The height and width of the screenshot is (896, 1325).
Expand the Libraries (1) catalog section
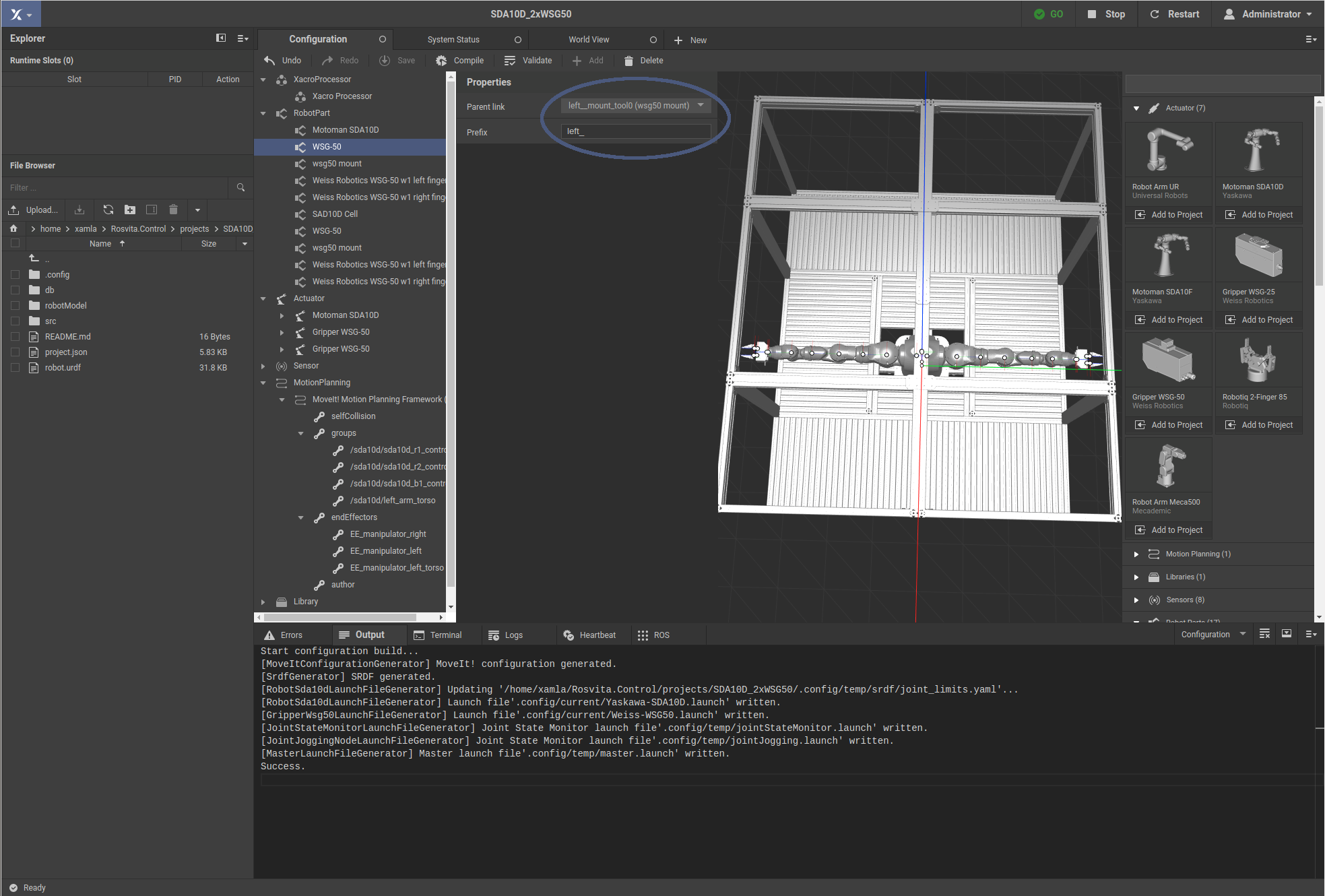click(x=1136, y=577)
